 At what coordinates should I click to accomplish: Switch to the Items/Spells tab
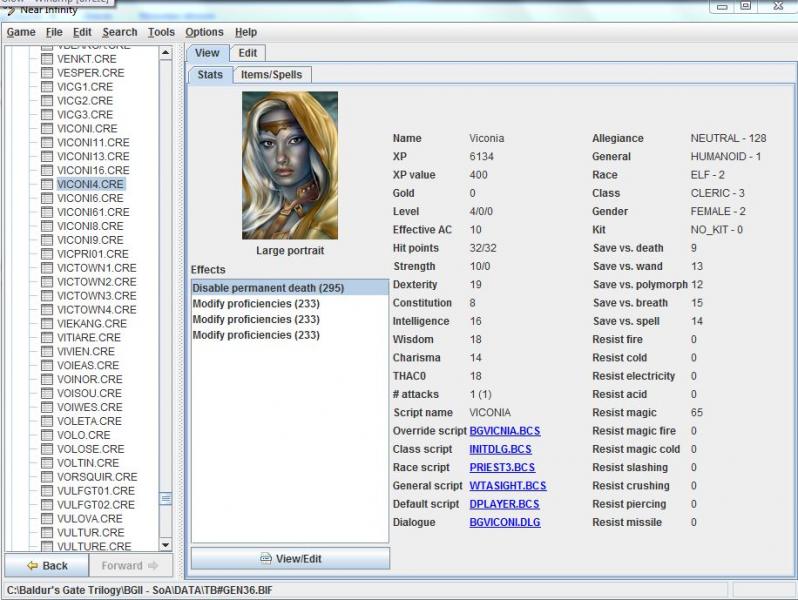point(272,75)
